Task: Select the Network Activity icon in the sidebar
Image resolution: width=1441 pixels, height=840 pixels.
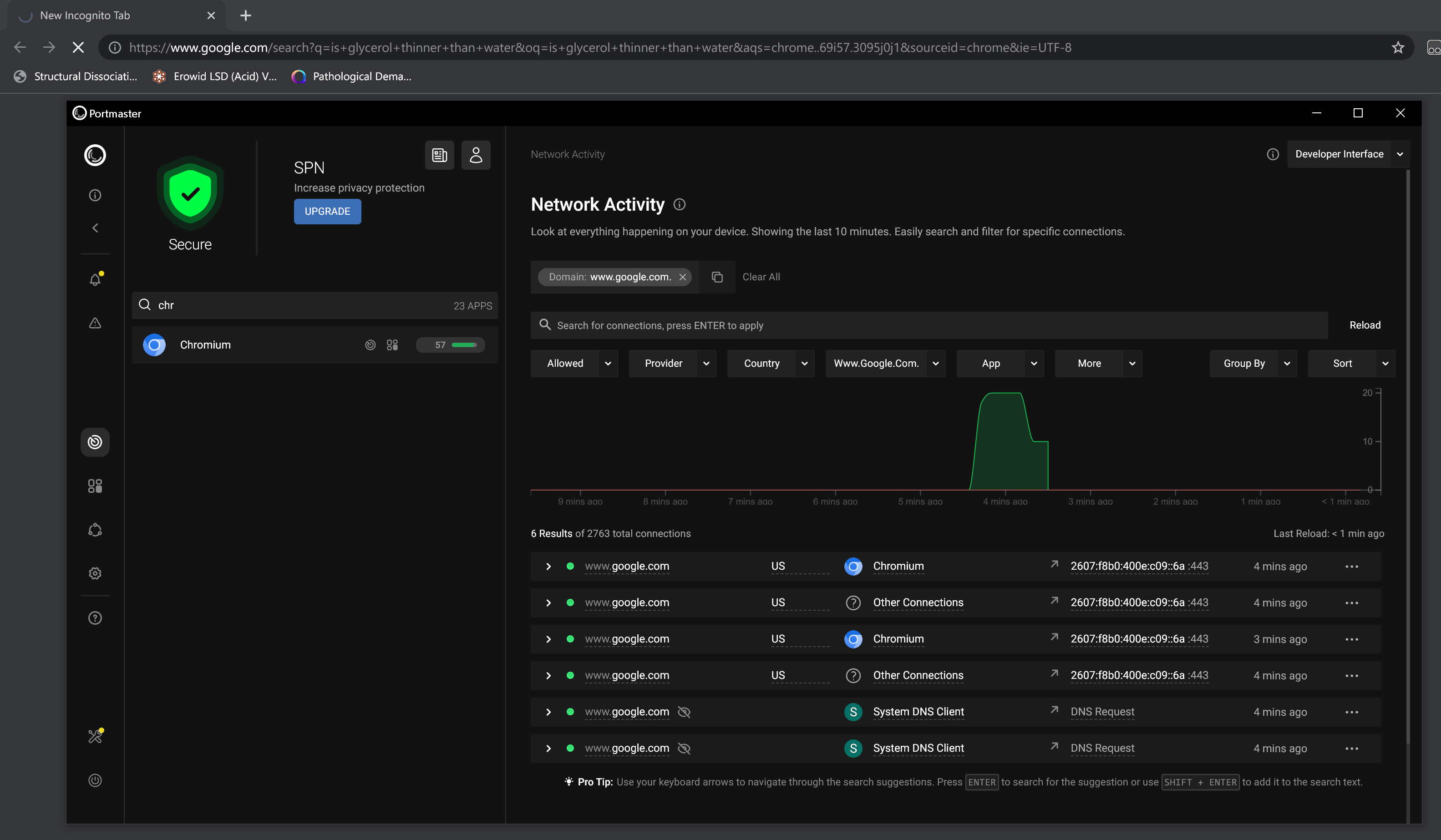Action: pos(95,441)
